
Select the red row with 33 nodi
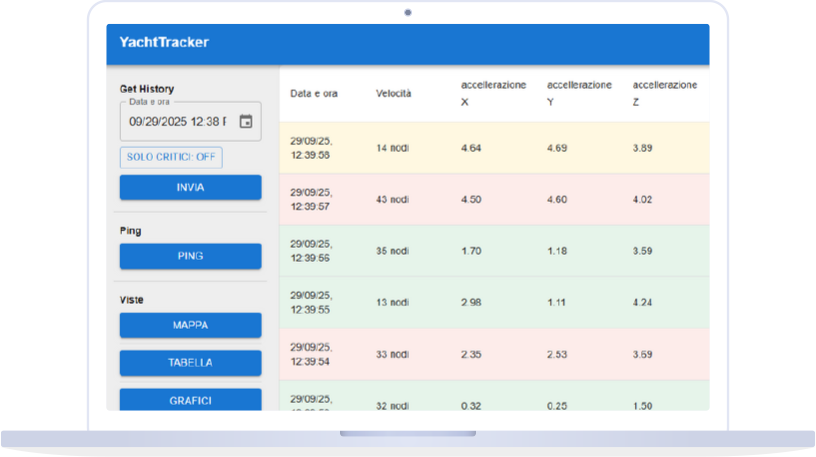click(x=494, y=354)
